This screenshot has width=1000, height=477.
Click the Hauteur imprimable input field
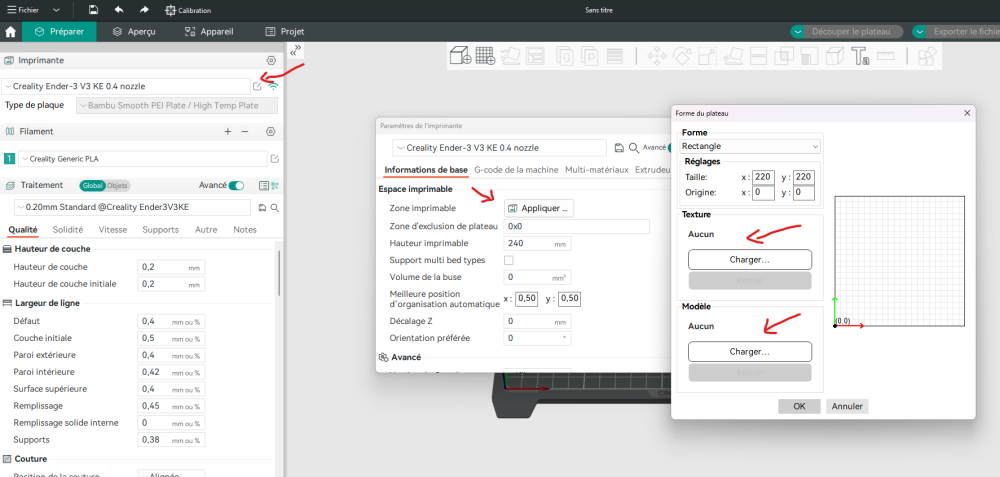tap(537, 243)
